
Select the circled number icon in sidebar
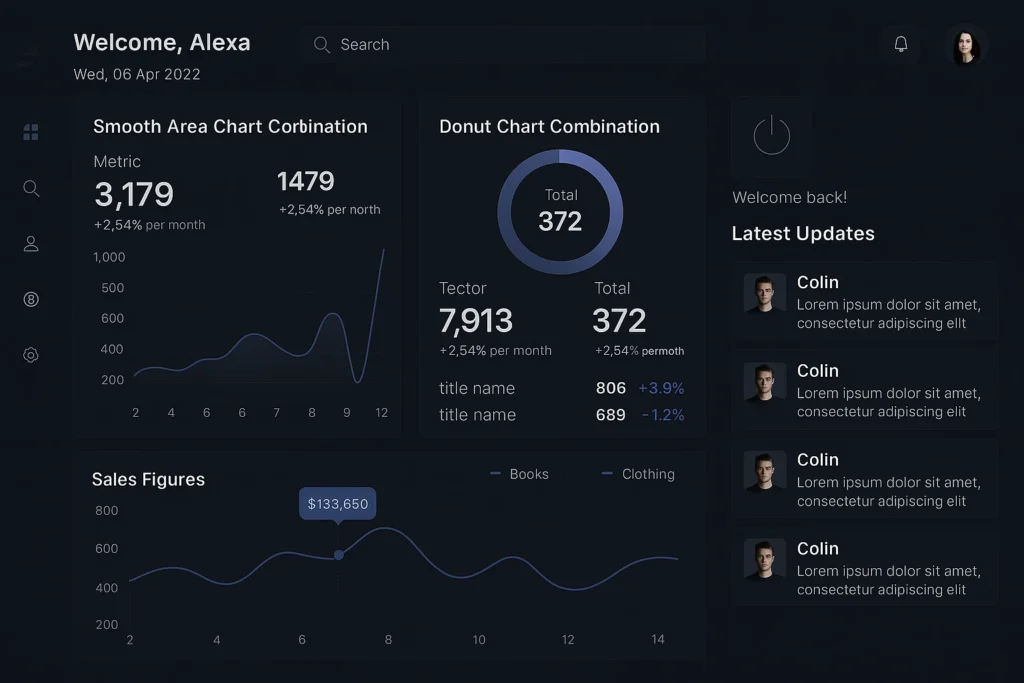pyautogui.click(x=31, y=299)
